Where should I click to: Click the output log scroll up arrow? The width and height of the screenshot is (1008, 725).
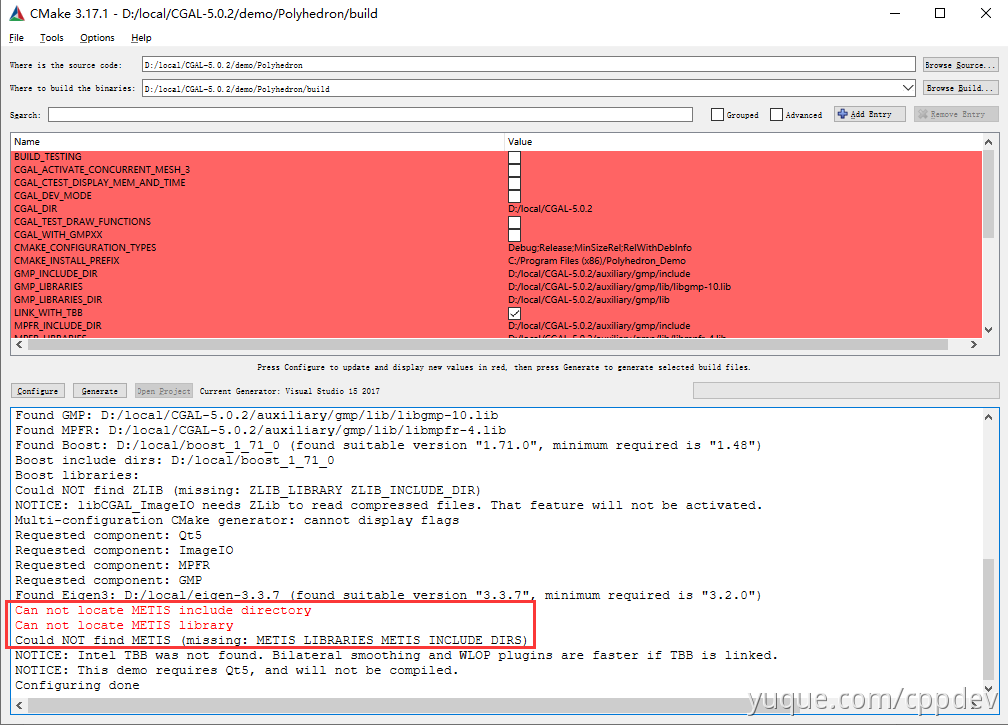pos(988,416)
